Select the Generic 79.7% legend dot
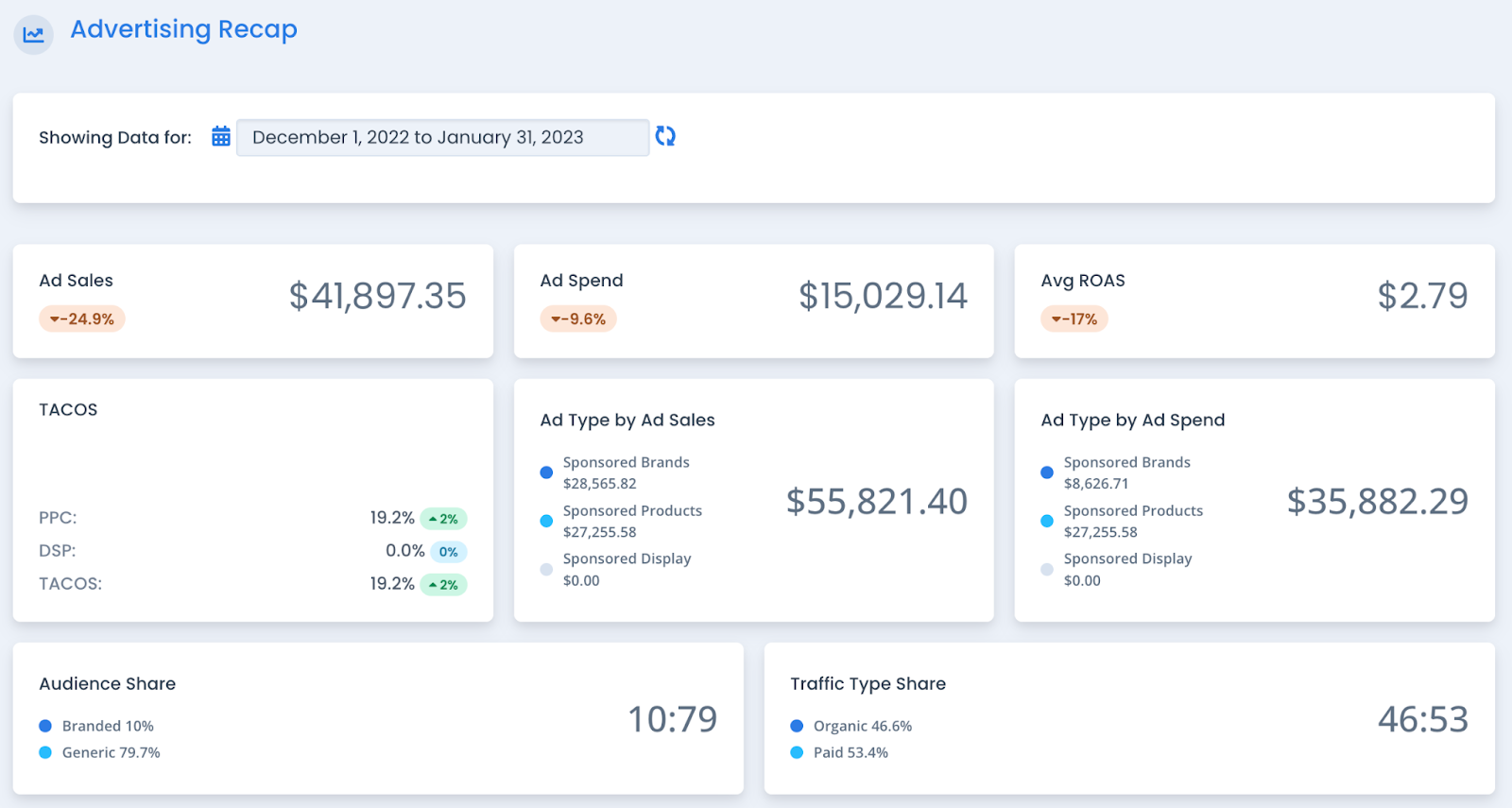This screenshot has height=808, width=1512. coord(45,752)
